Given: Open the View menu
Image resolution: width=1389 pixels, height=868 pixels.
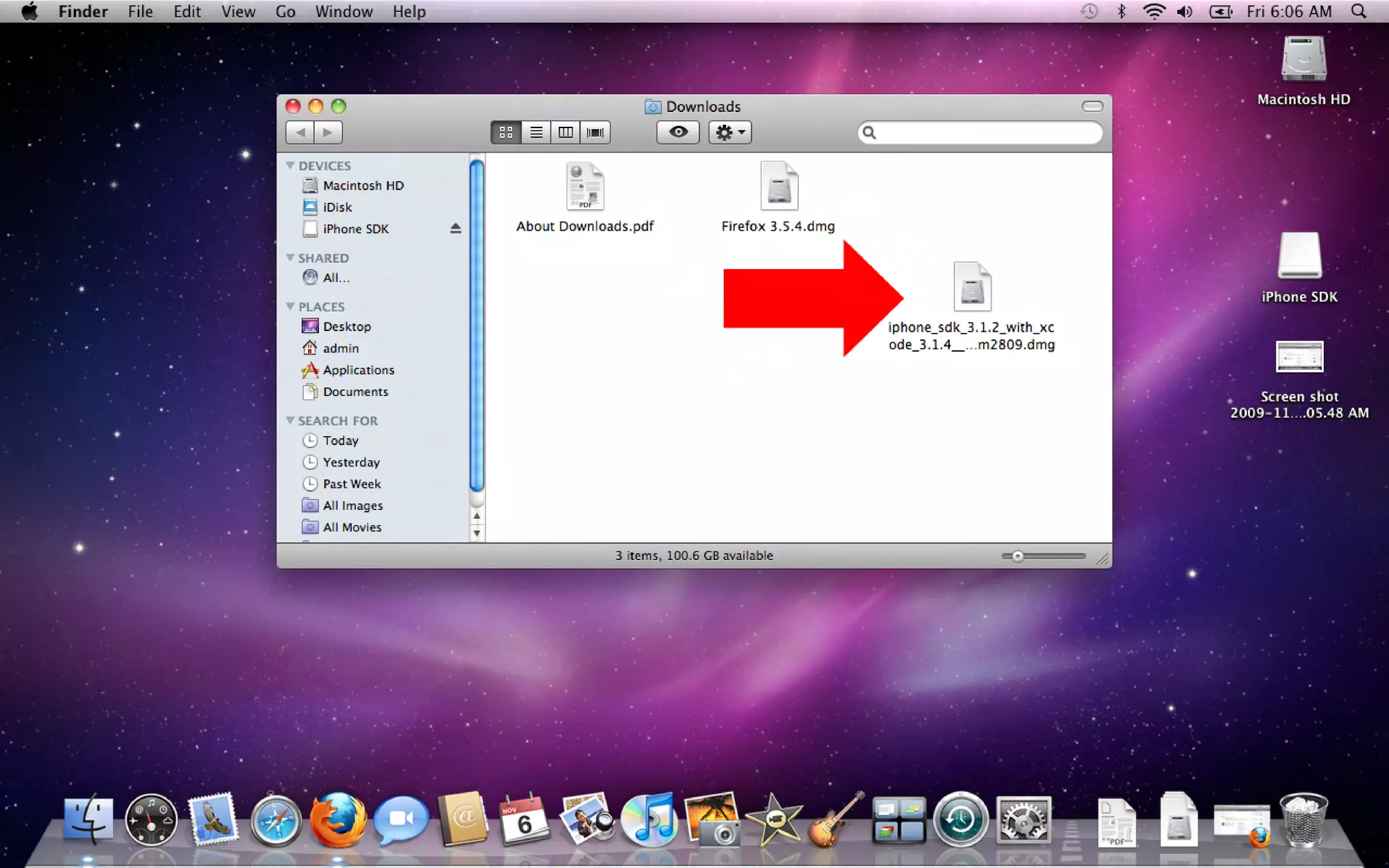Looking at the screenshot, I should pyautogui.click(x=238, y=12).
